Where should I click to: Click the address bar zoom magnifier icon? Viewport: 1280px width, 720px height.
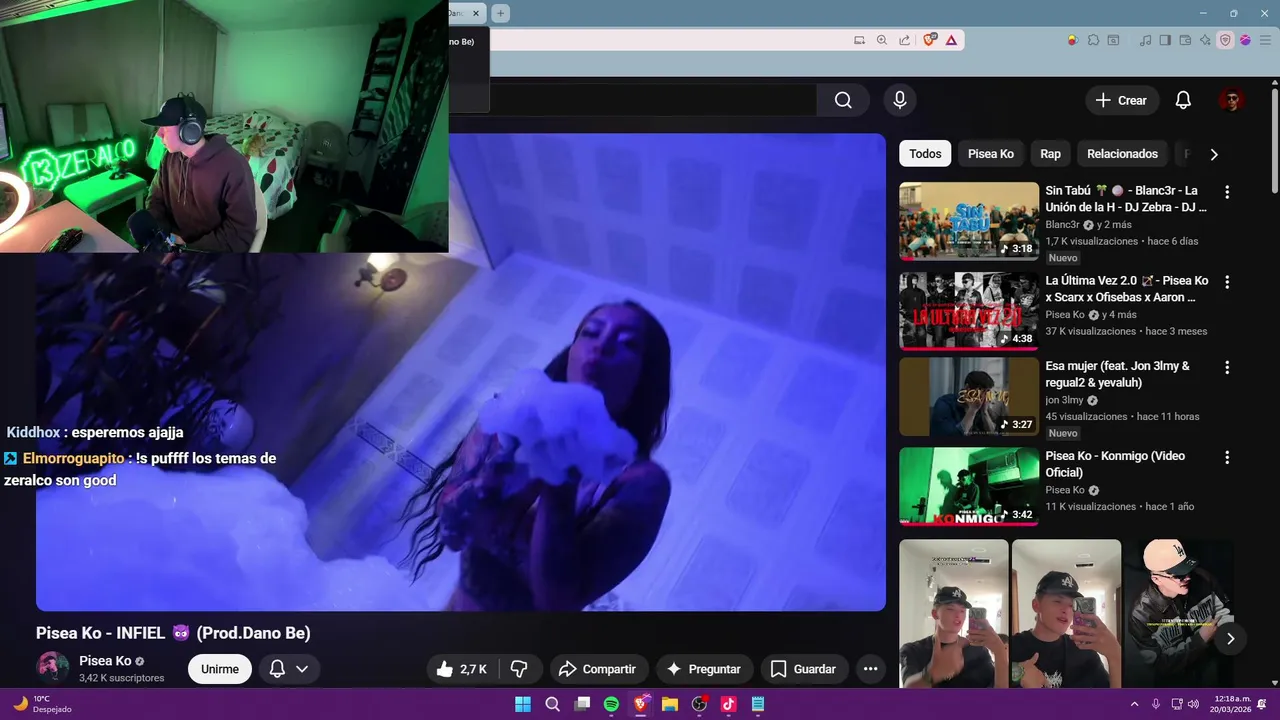pyautogui.click(x=882, y=40)
